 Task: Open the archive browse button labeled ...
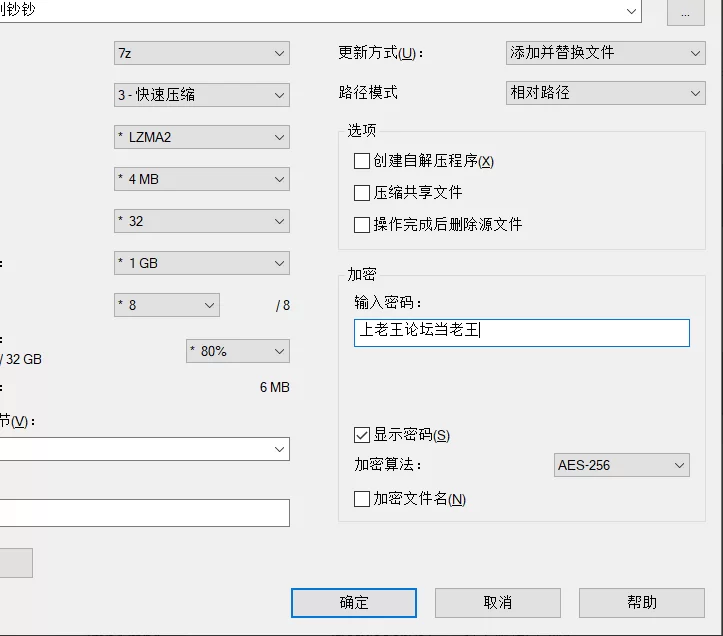coord(686,12)
